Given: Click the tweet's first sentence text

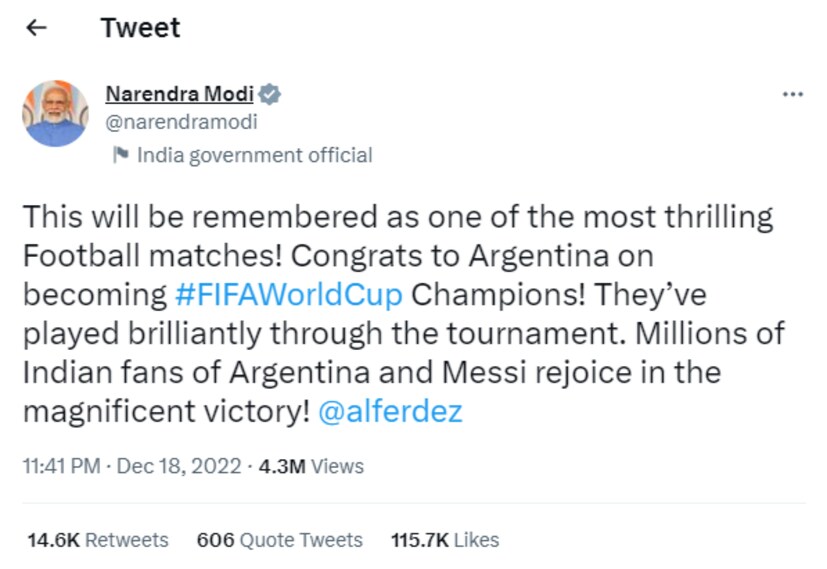Looking at the screenshot, I should click(x=398, y=217).
